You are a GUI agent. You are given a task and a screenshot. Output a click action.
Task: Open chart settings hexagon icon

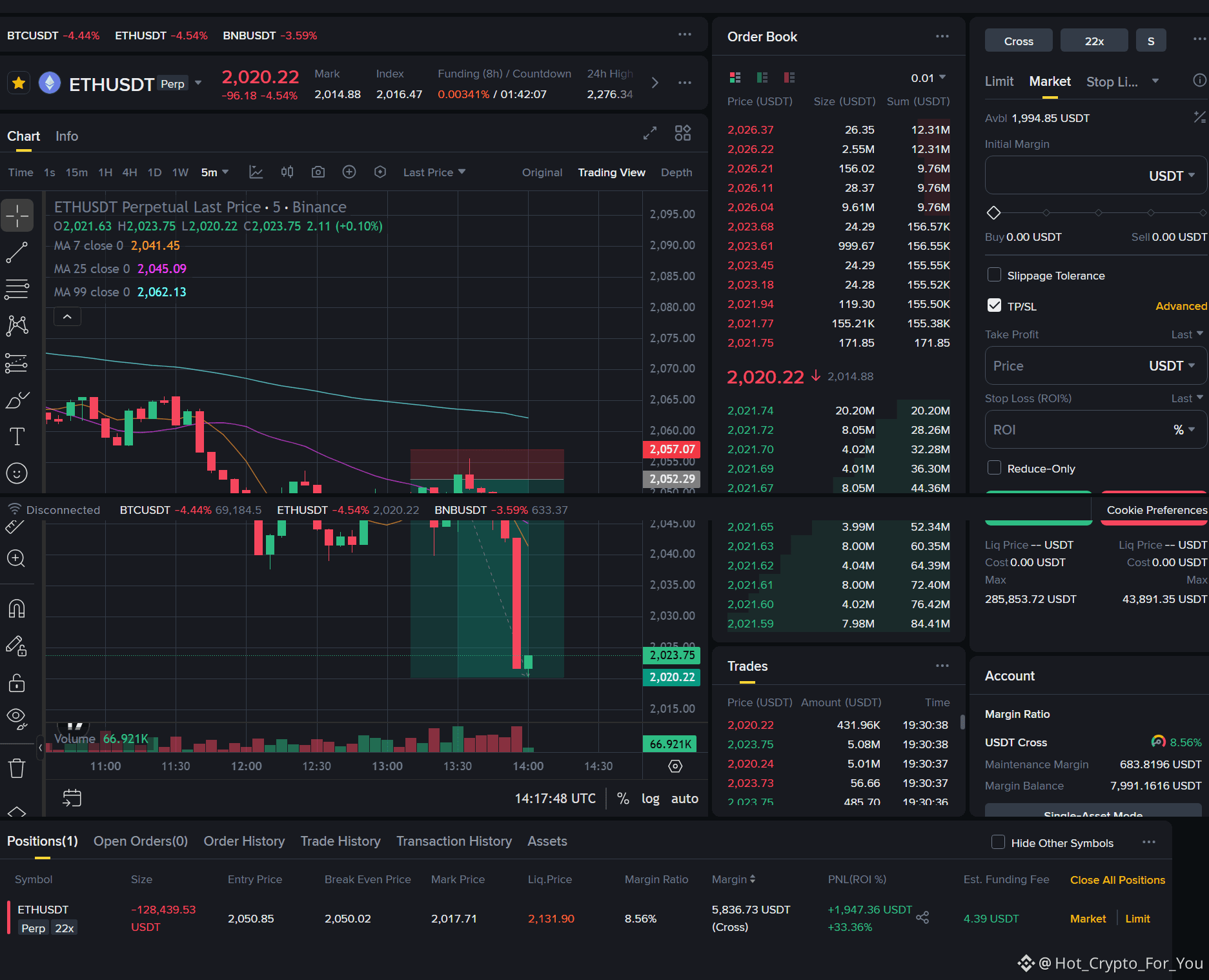tap(380, 172)
